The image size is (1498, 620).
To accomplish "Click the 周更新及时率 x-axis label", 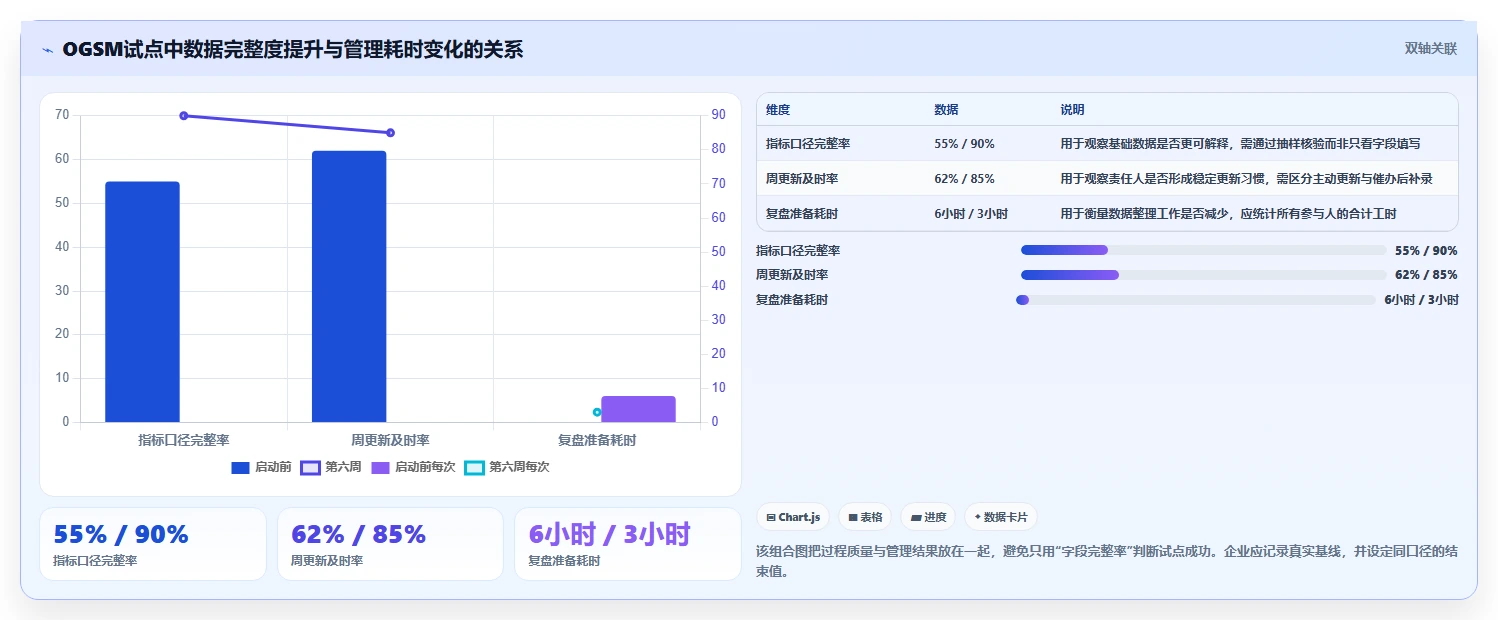I will point(390,440).
